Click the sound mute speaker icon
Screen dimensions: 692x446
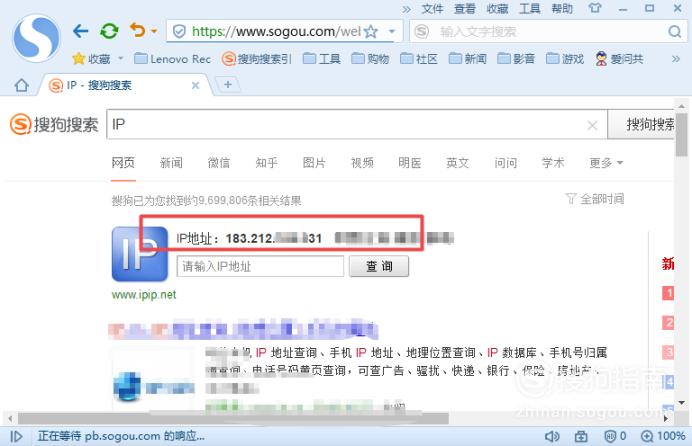tap(552, 436)
